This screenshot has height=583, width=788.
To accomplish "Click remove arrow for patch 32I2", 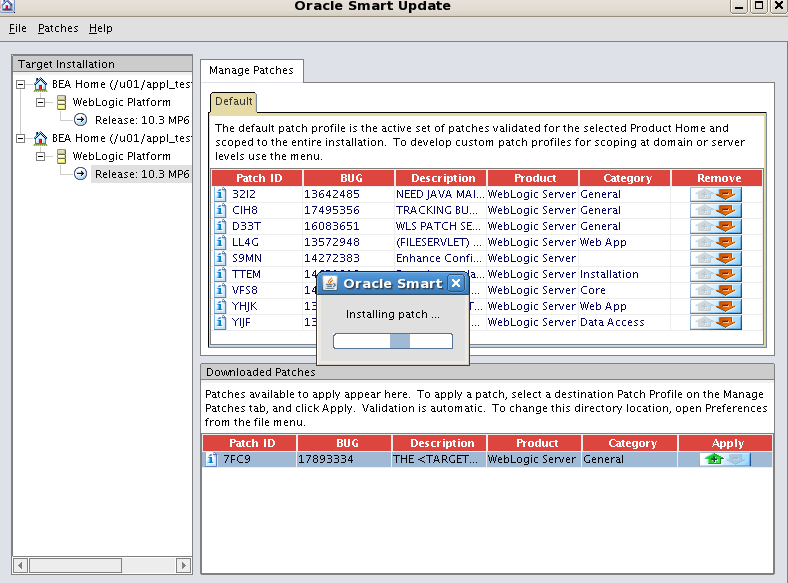I will [726, 195].
